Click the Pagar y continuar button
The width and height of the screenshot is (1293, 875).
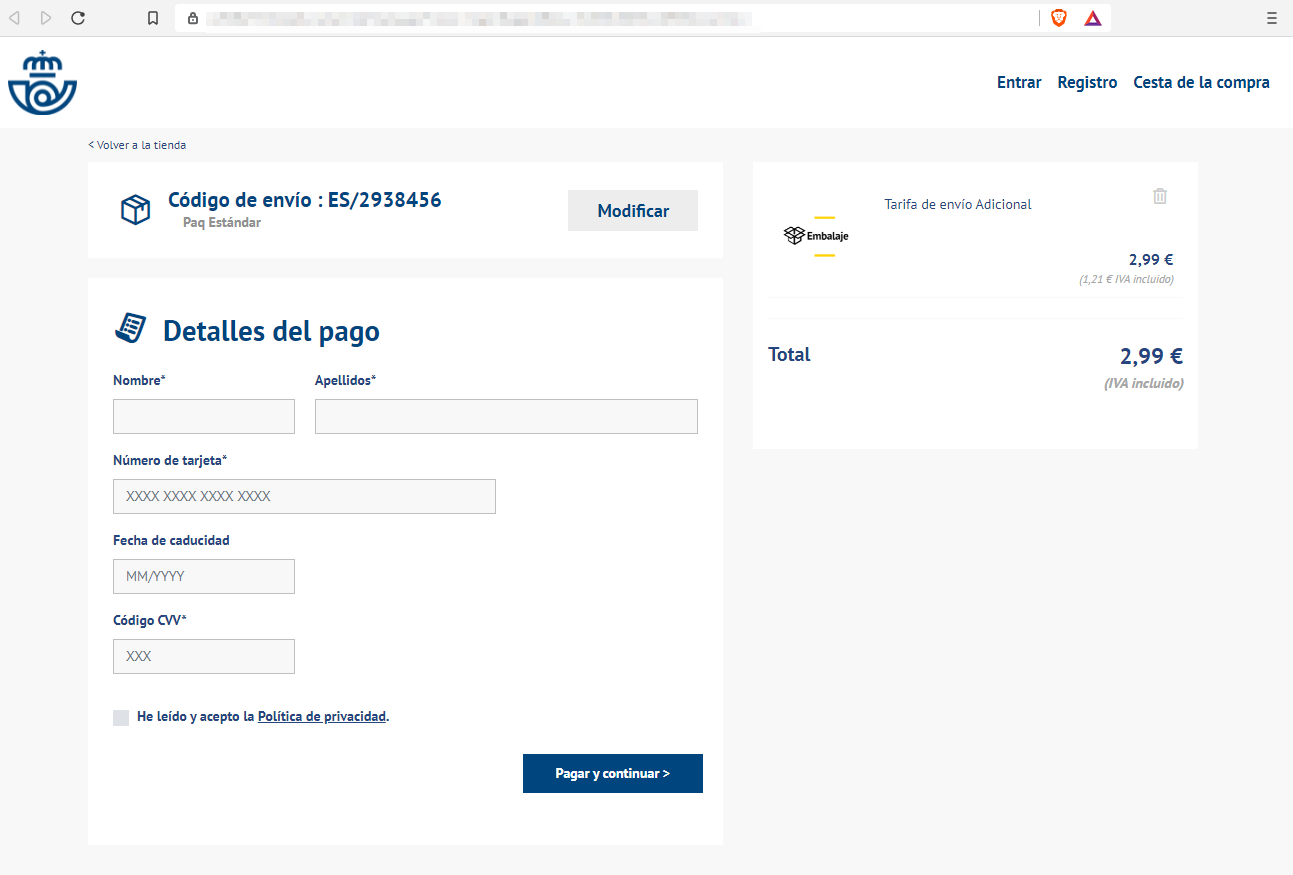coord(612,773)
